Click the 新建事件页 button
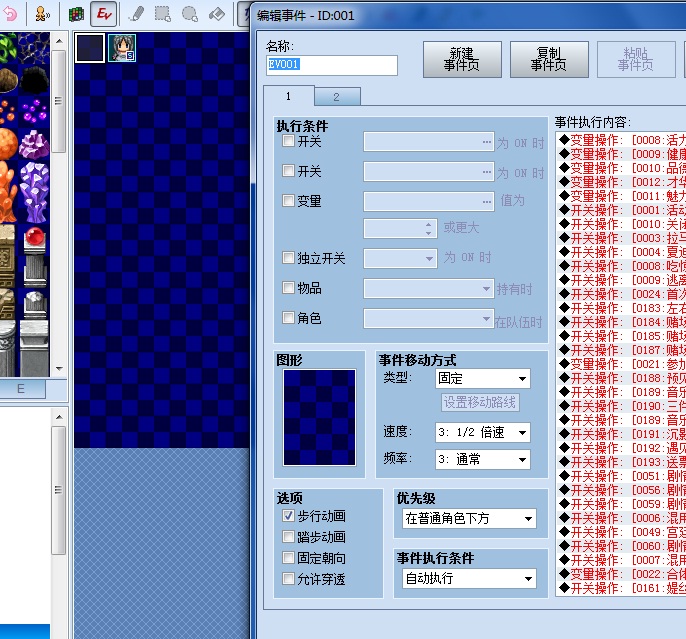 point(462,59)
